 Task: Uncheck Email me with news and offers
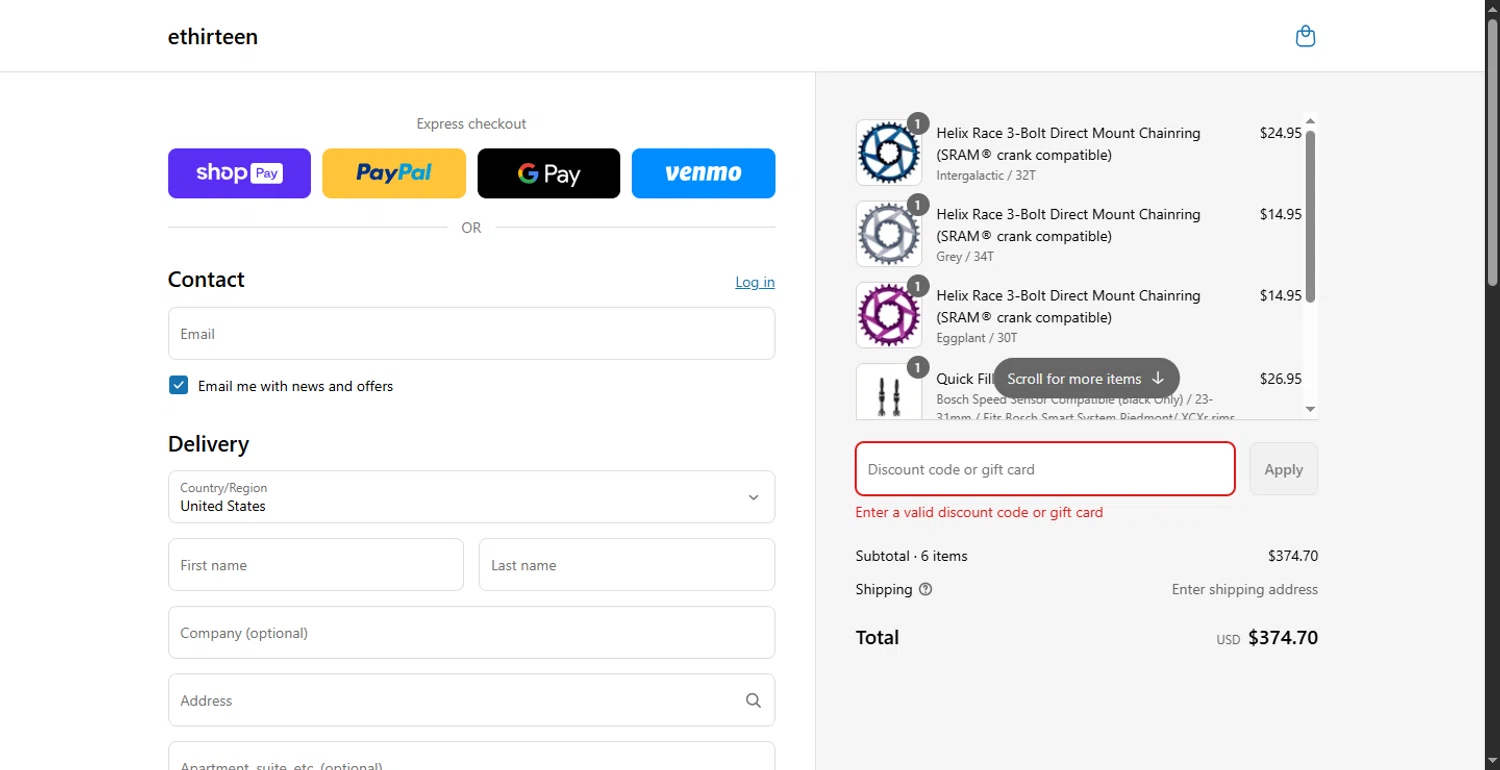click(178, 385)
